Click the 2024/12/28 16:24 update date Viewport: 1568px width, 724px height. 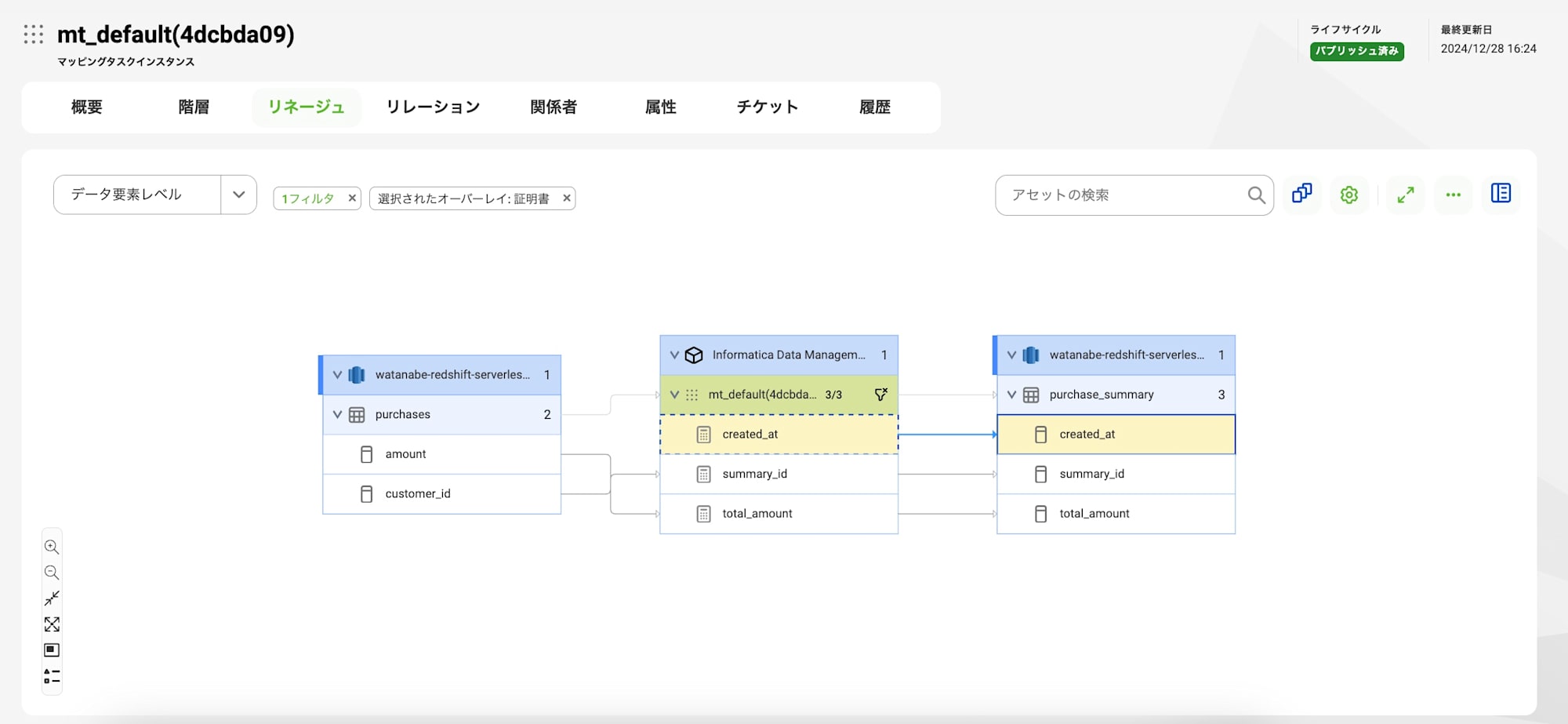pos(1488,49)
